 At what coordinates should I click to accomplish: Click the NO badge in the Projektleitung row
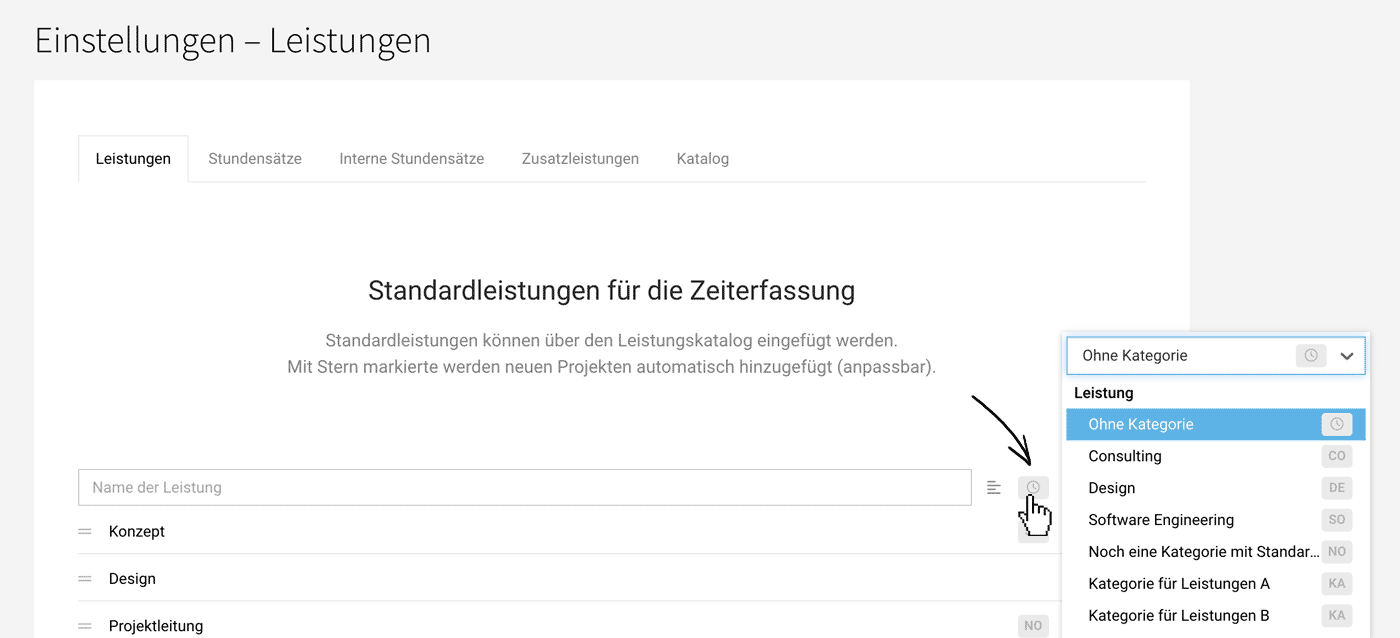click(x=1033, y=625)
